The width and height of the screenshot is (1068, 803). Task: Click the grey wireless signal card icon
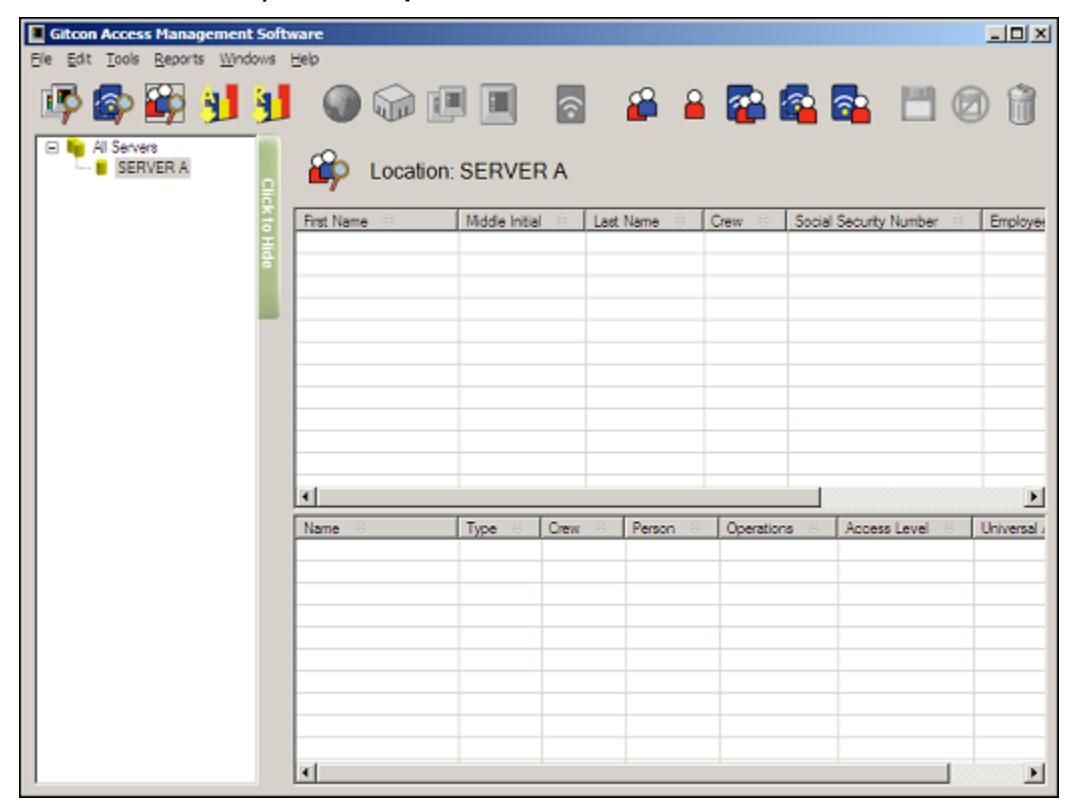(x=571, y=104)
